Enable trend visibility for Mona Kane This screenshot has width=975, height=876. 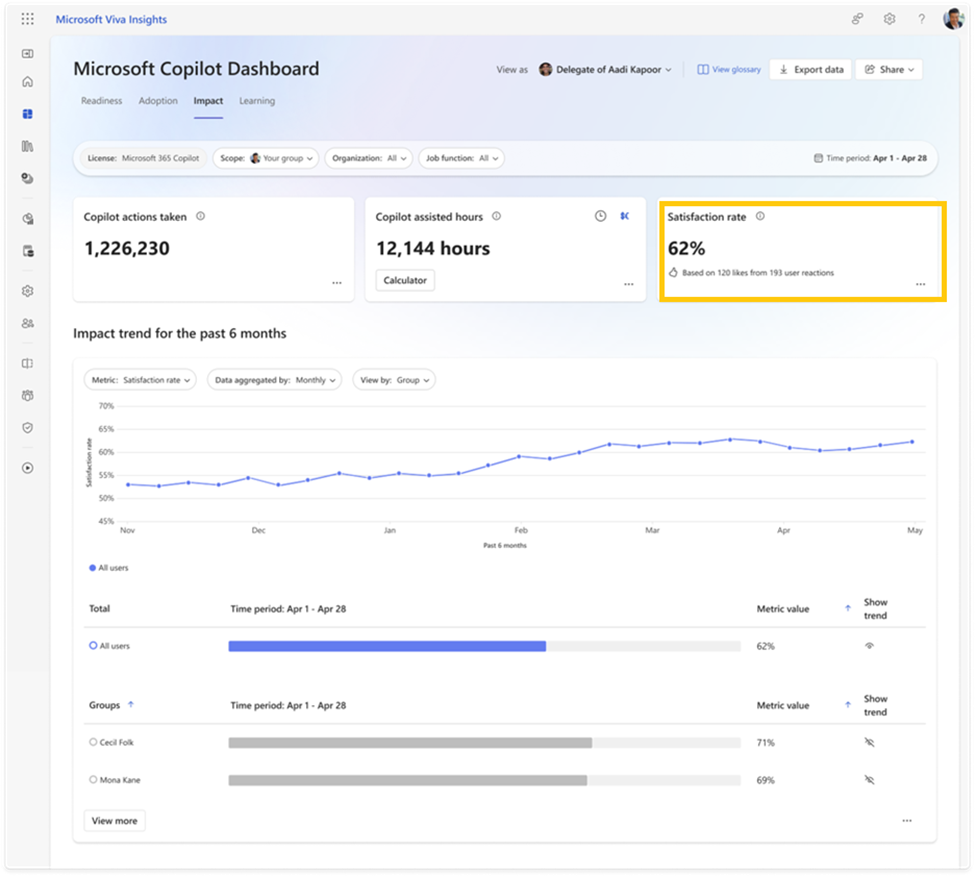(869, 780)
